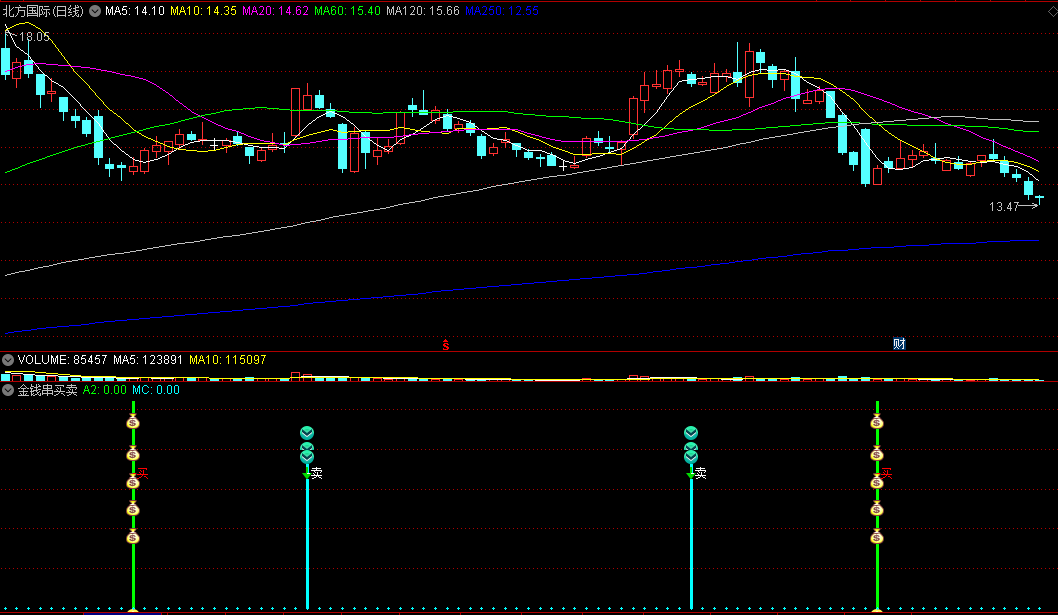Click the green MA60: 15.40 label

(347, 11)
